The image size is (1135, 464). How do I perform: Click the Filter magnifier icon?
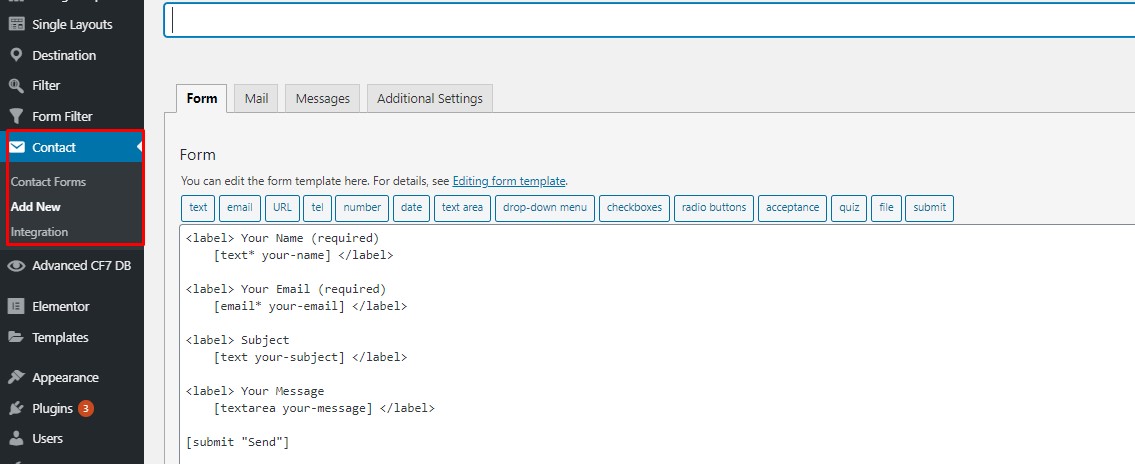[x=16, y=85]
